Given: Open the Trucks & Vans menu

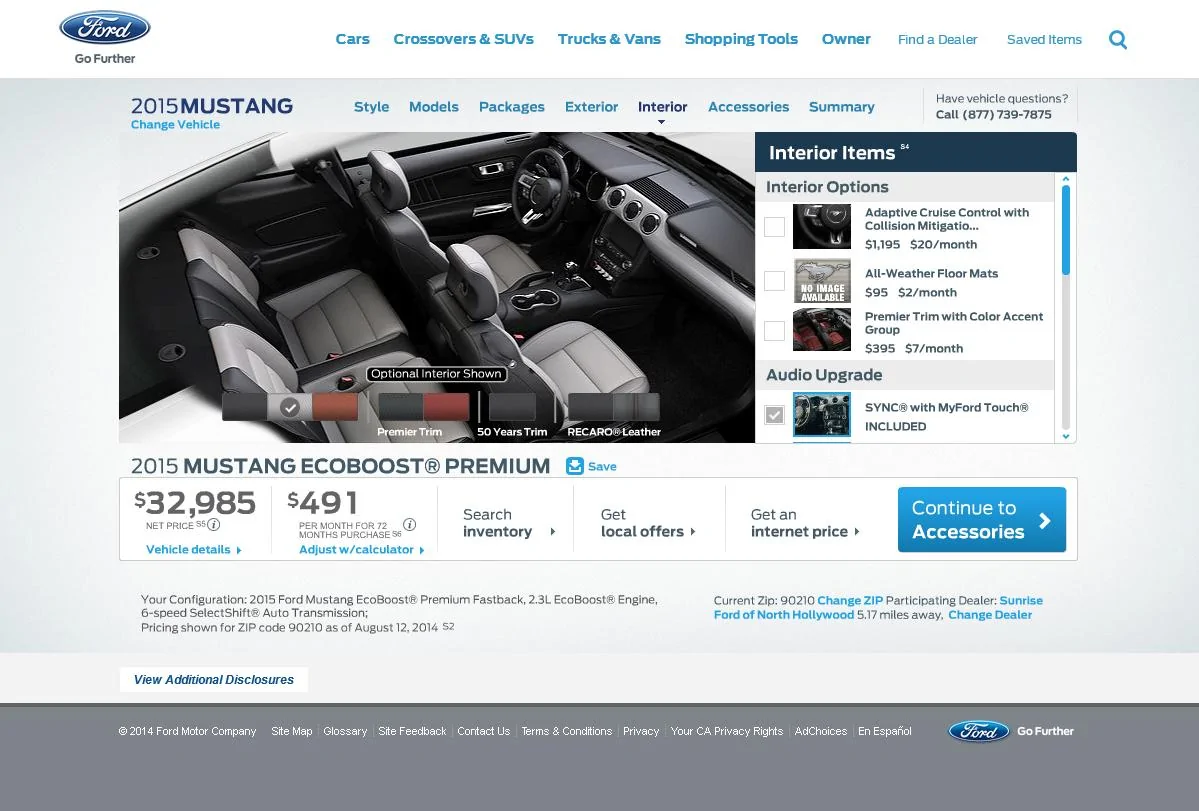Looking at the screenshot, I should point(609,39).
